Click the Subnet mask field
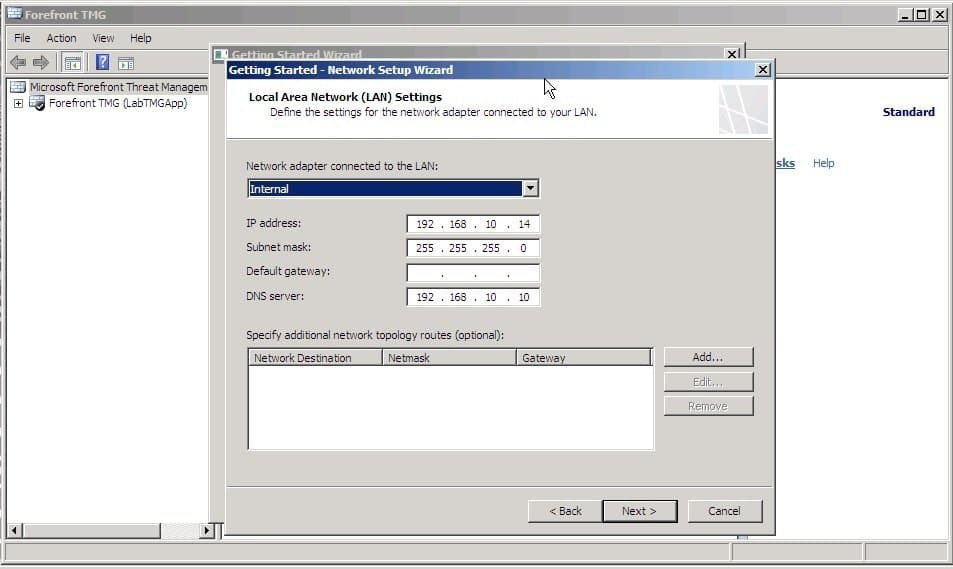 pyautogui.click(x=473, y=248)
